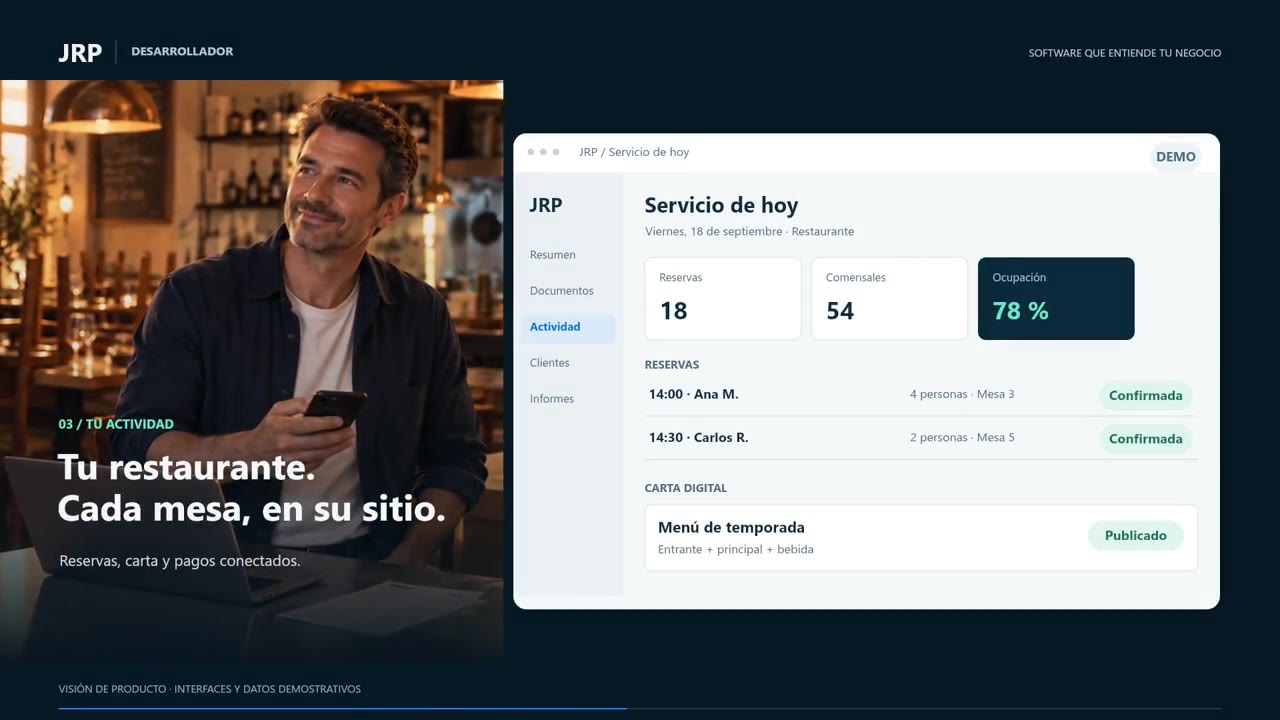Click the text Reservas, carta y pagos conectados.
The image size is (1280, 720).
click(180, 561)
